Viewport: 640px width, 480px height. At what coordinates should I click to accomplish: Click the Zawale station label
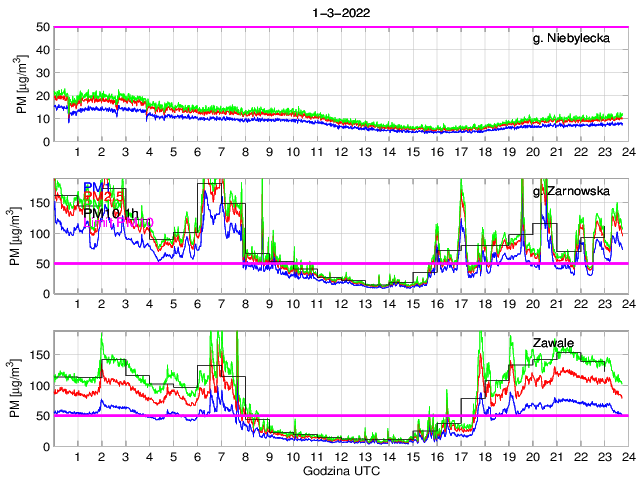(x=552, y=343)
